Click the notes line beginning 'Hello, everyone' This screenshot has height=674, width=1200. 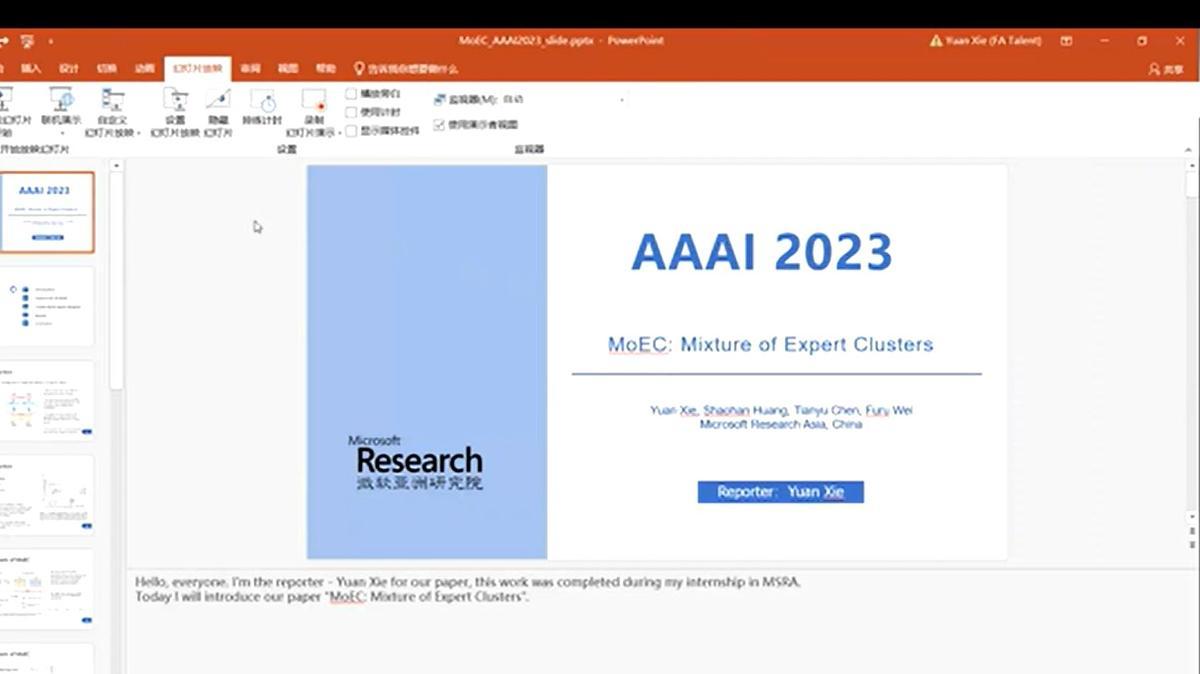(x=468, y=581)
